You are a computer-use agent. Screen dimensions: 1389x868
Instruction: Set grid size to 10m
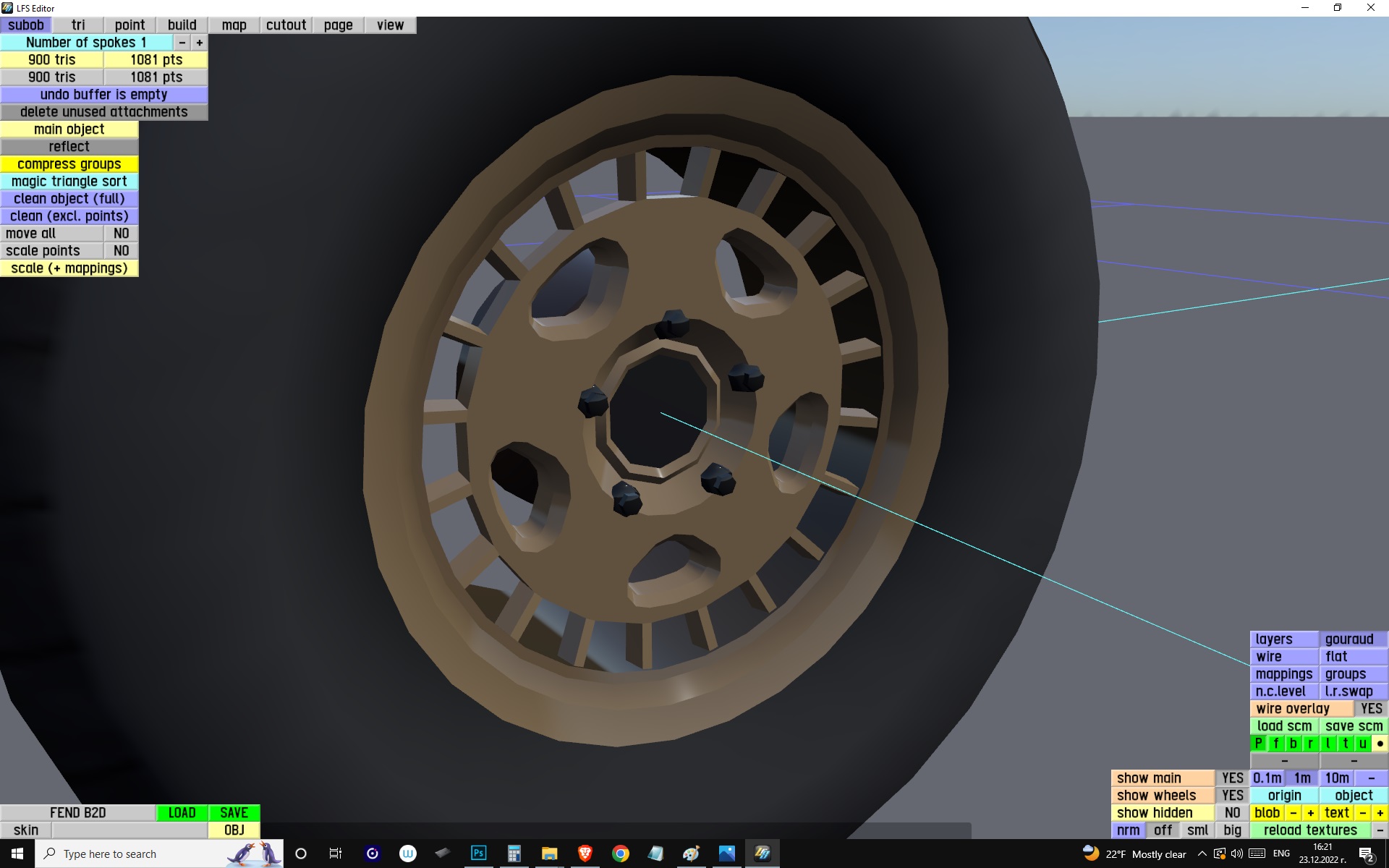[x=1336, y=778]
